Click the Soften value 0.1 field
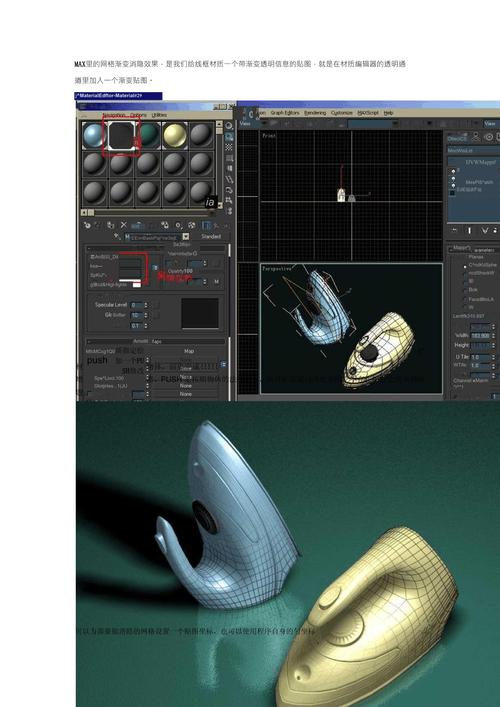The image size is (500, 707). coord(136,325)
